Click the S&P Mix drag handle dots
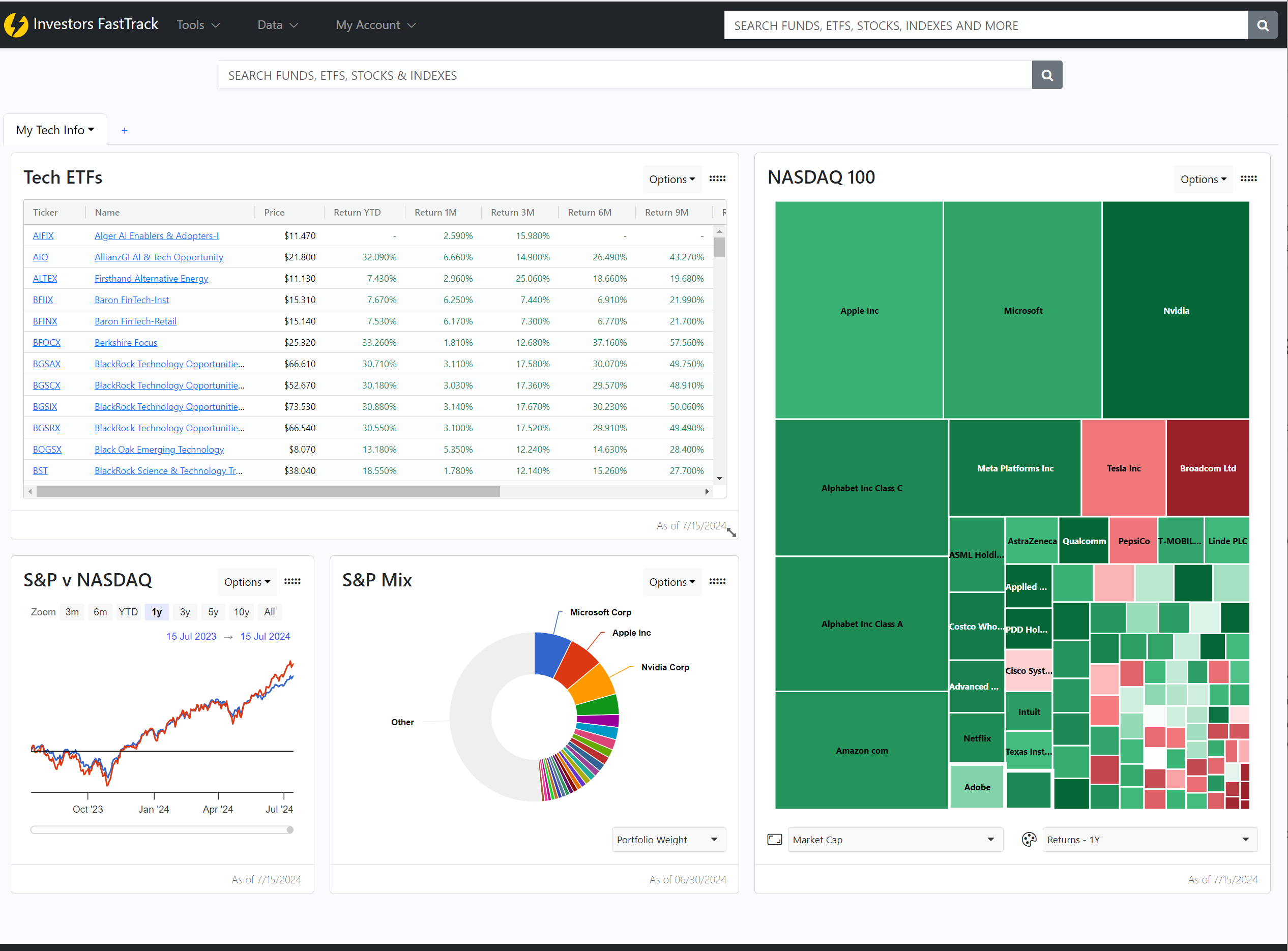This screenshot has width=1288, height=951. (x=717, y=581)
